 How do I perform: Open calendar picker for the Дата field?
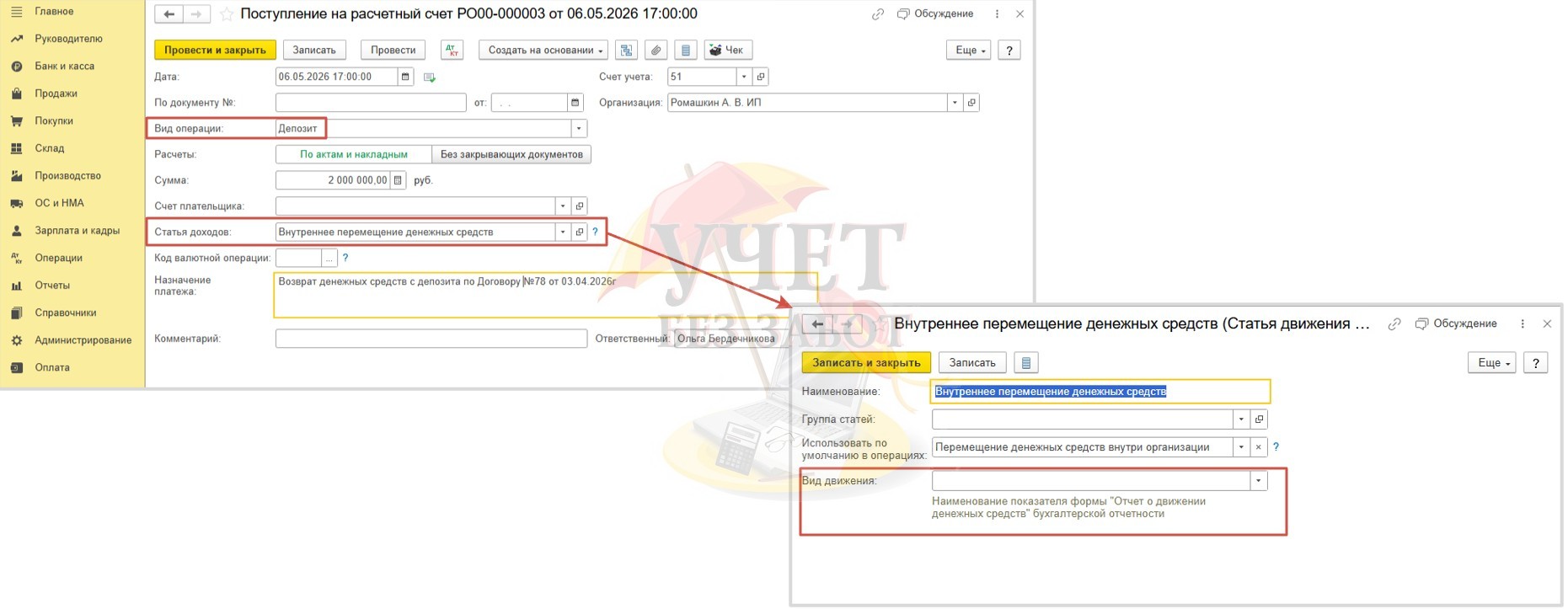(x=405, y=77)
